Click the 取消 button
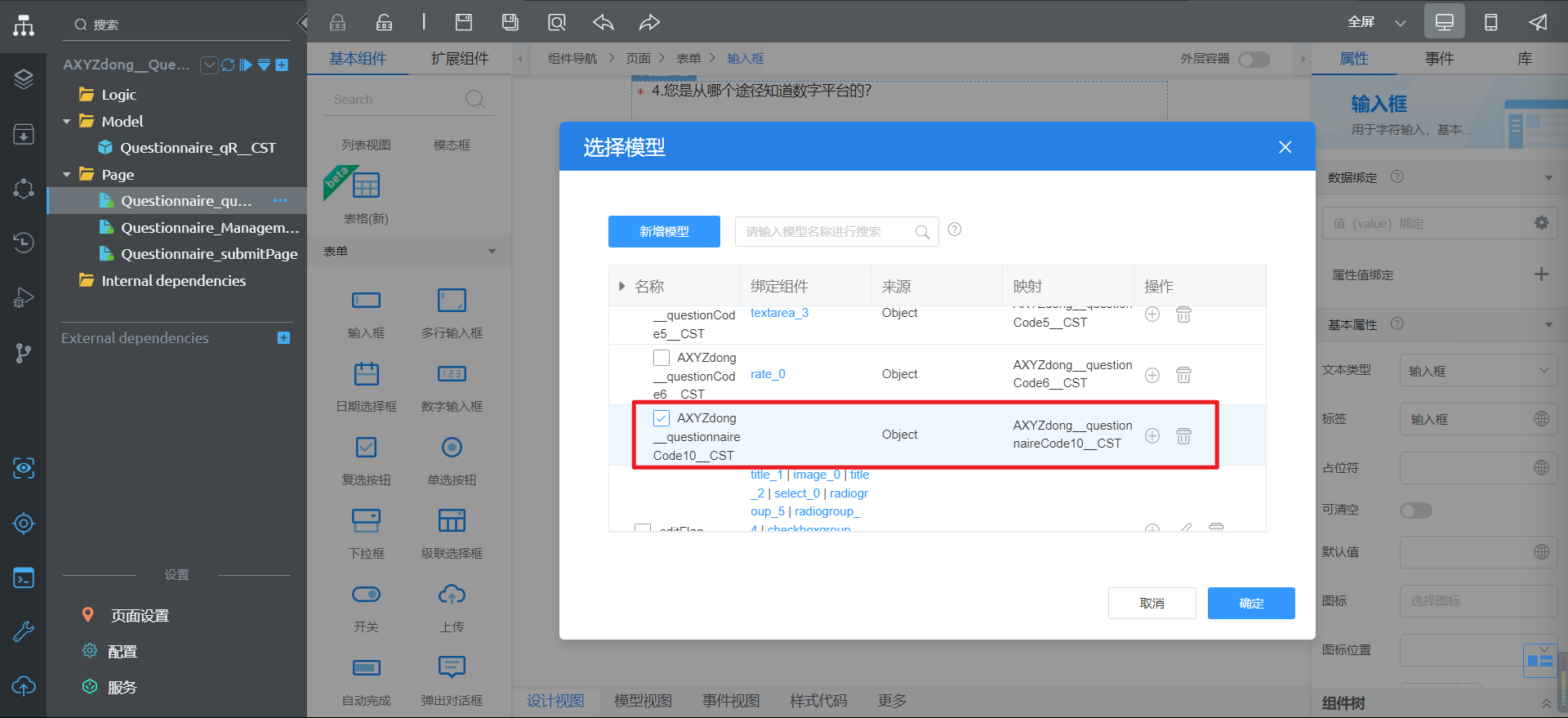 click(x=1152, y=603)
